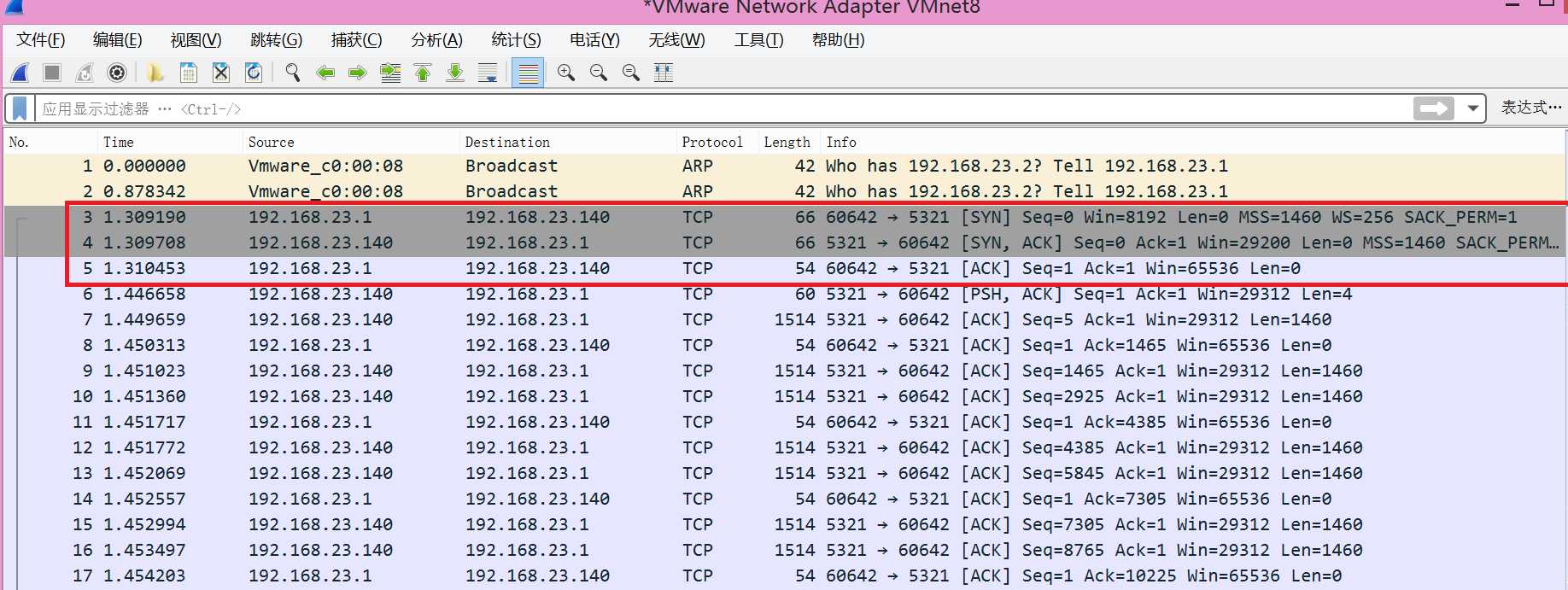
Task: Sort by the Time column header
Action: click(x=170, y=142)
